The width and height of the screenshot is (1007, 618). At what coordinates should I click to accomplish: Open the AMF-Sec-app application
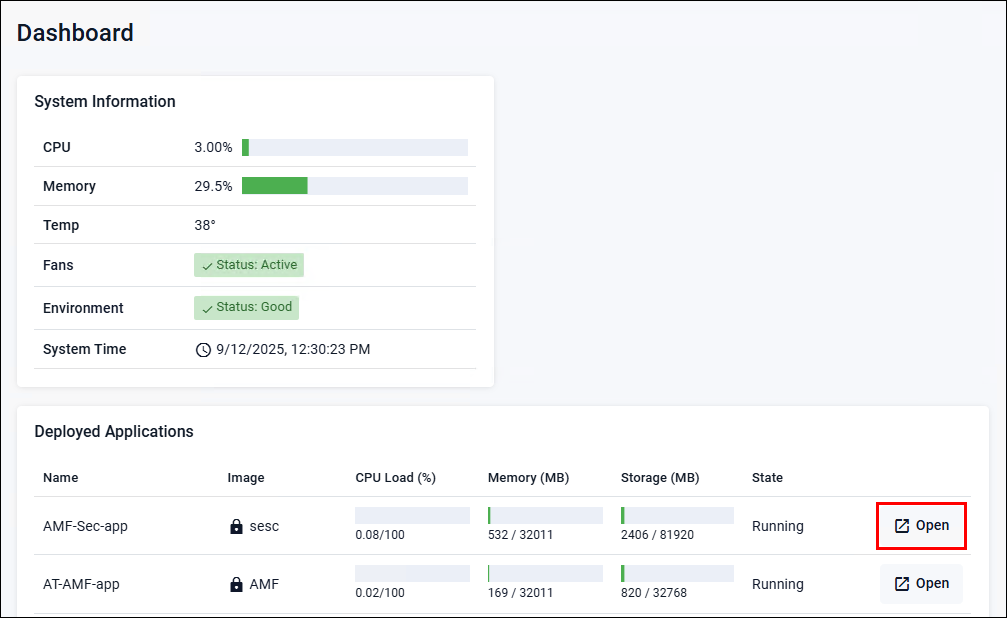[921, 526]
